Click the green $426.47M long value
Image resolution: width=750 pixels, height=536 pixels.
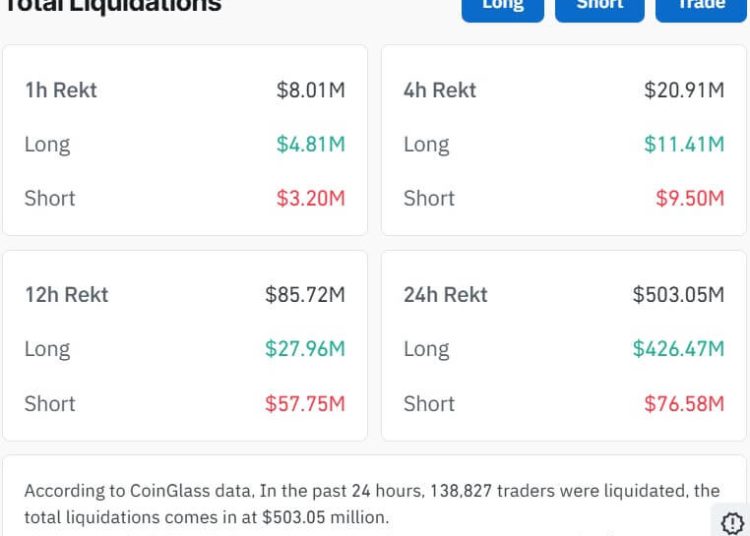tap(678, 349)
